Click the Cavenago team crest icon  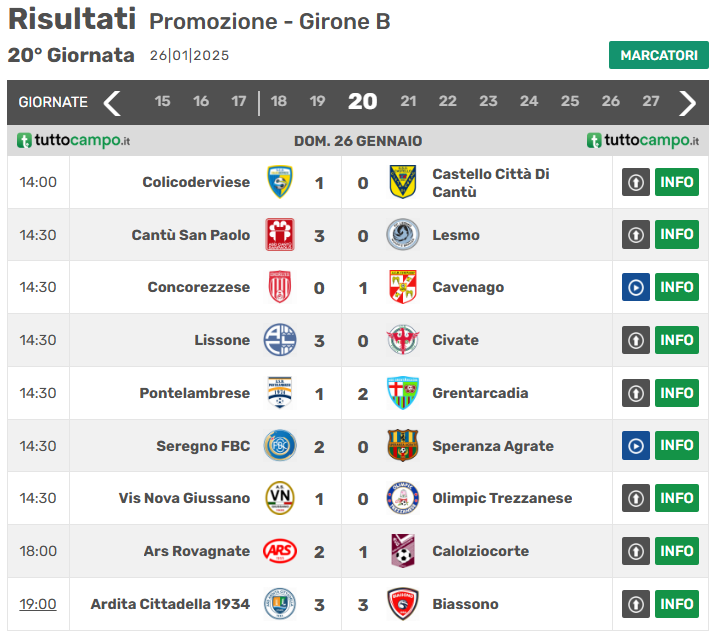pyautogui.click(x=402, y=287)
